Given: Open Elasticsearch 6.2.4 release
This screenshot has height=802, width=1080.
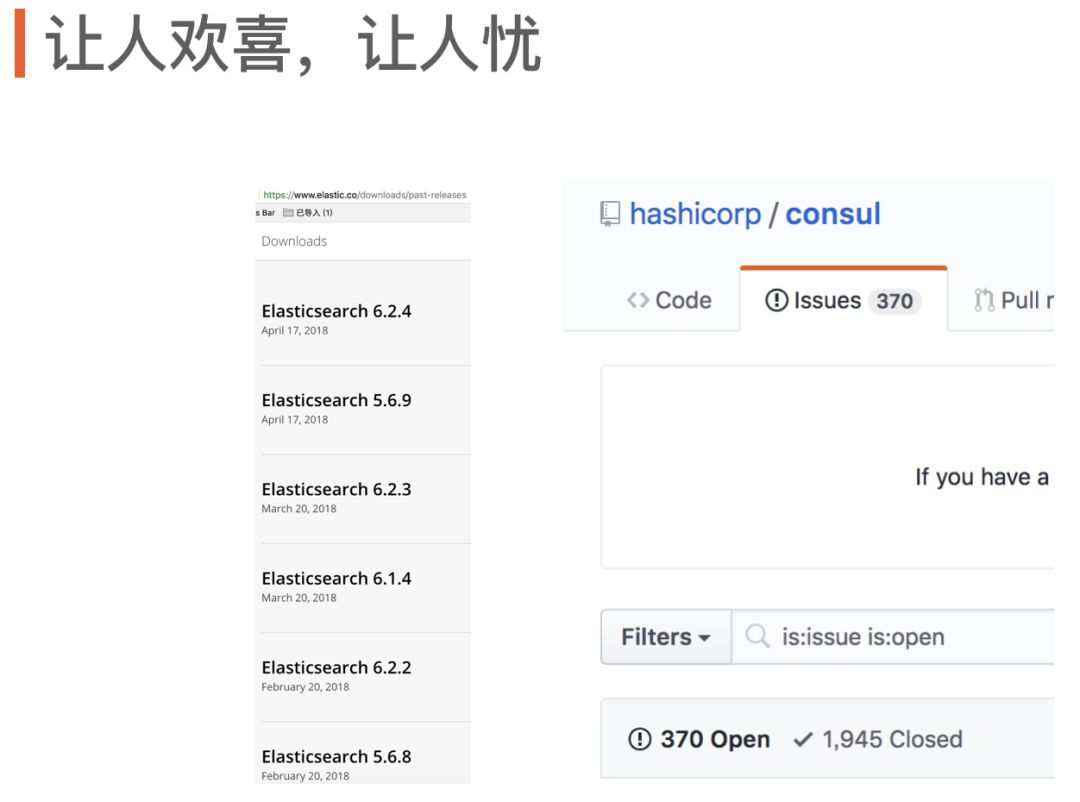Looking at the screenshot, I should coord(336,311).
